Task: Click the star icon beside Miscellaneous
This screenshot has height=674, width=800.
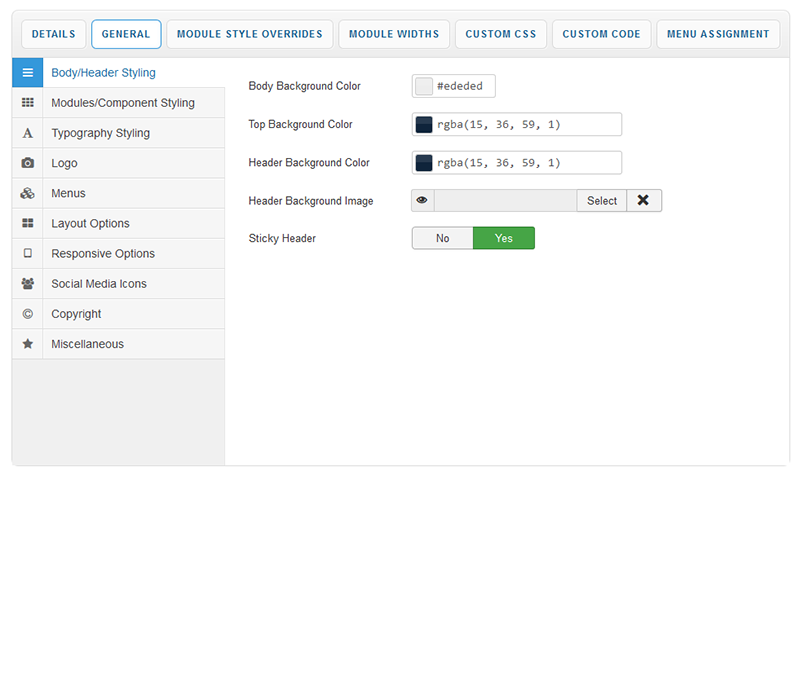Action: tap(27, 344)
